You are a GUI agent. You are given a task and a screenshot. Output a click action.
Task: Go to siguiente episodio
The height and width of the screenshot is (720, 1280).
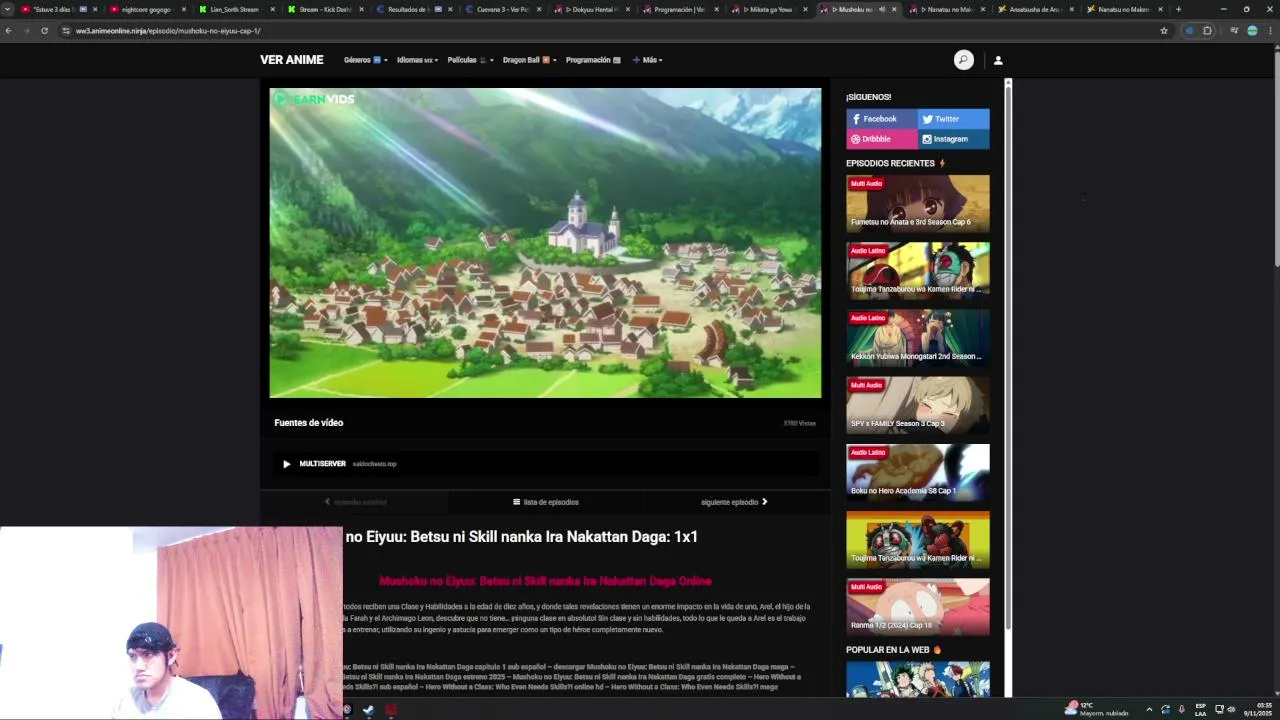point(734,502)
